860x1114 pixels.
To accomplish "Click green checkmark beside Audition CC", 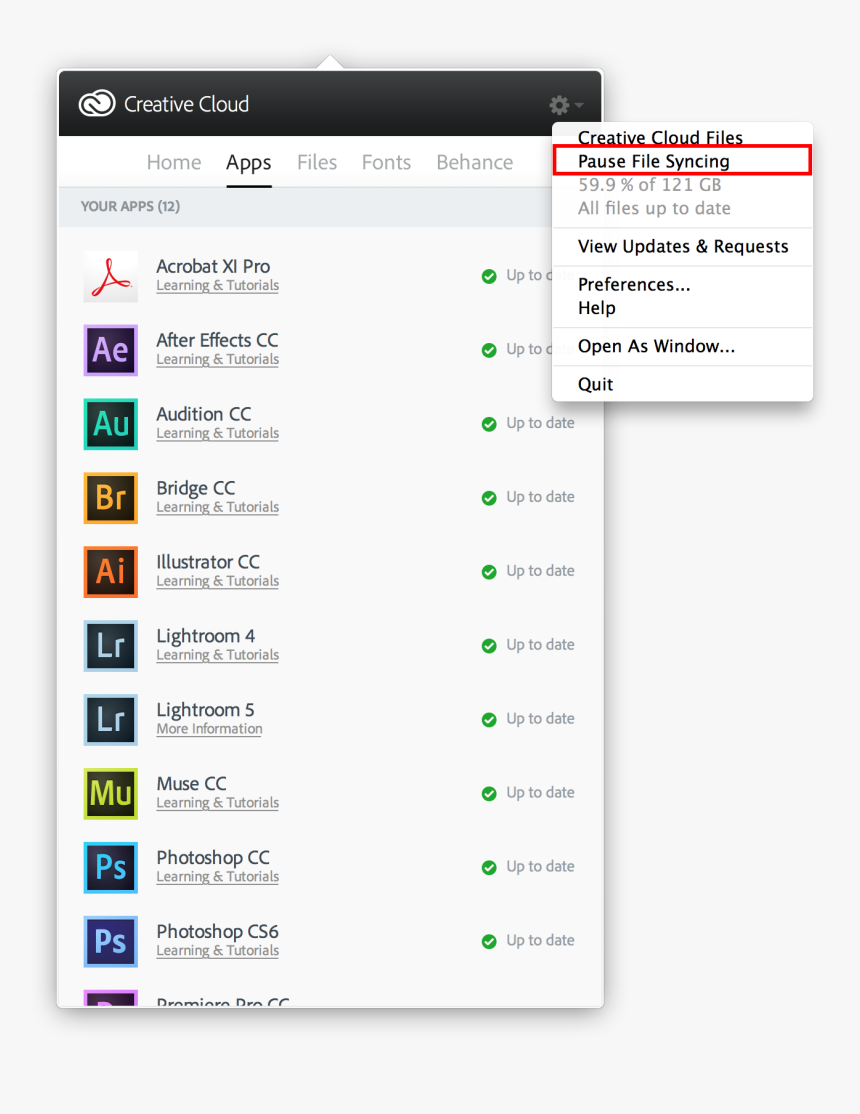I will (489, 424).
